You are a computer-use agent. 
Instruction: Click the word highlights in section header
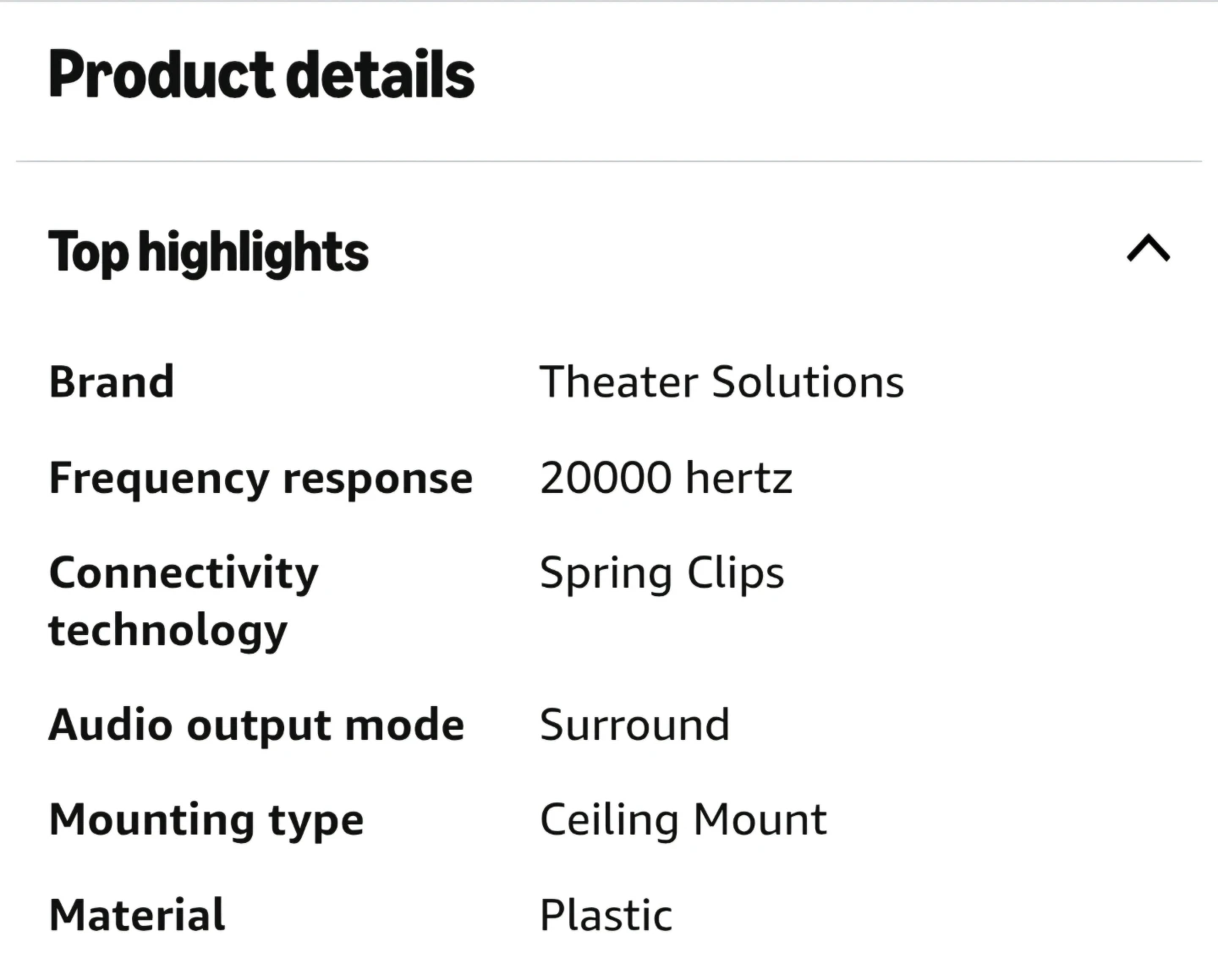(253, 252)
